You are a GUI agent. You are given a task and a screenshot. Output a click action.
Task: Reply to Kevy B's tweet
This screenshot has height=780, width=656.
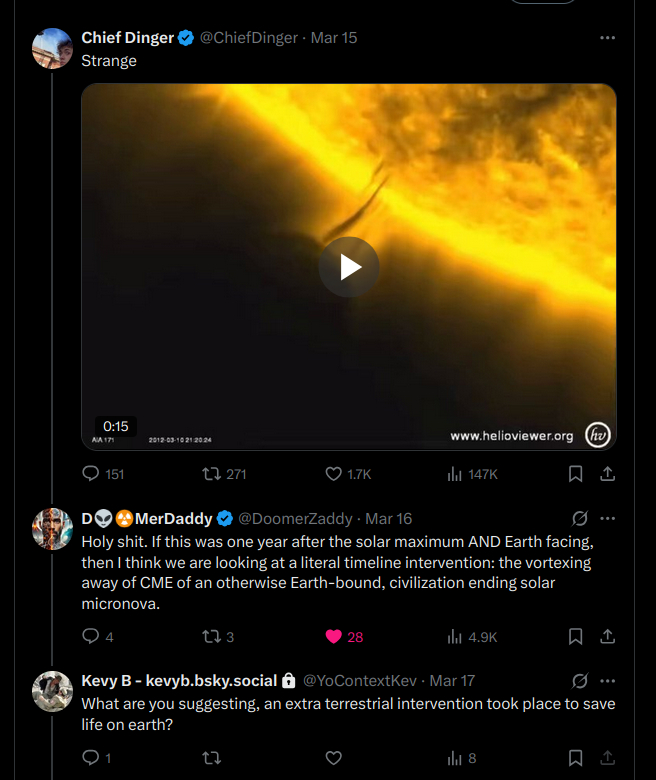pos(91,758)
